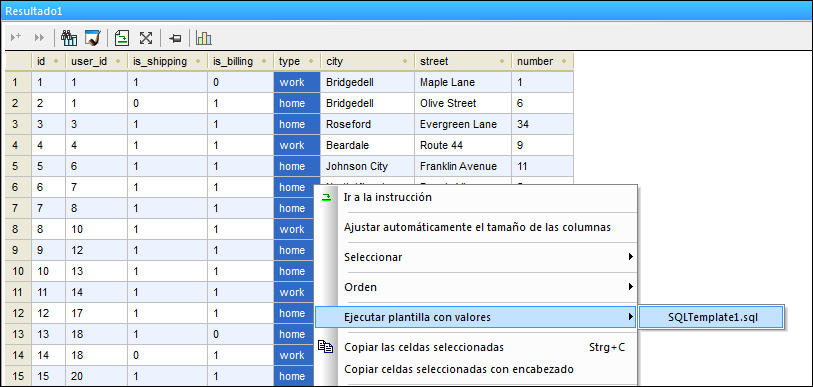Select Ejecutar plantilla con valores entry
This screenshot has width=813, height=387.
pos(476,317)
